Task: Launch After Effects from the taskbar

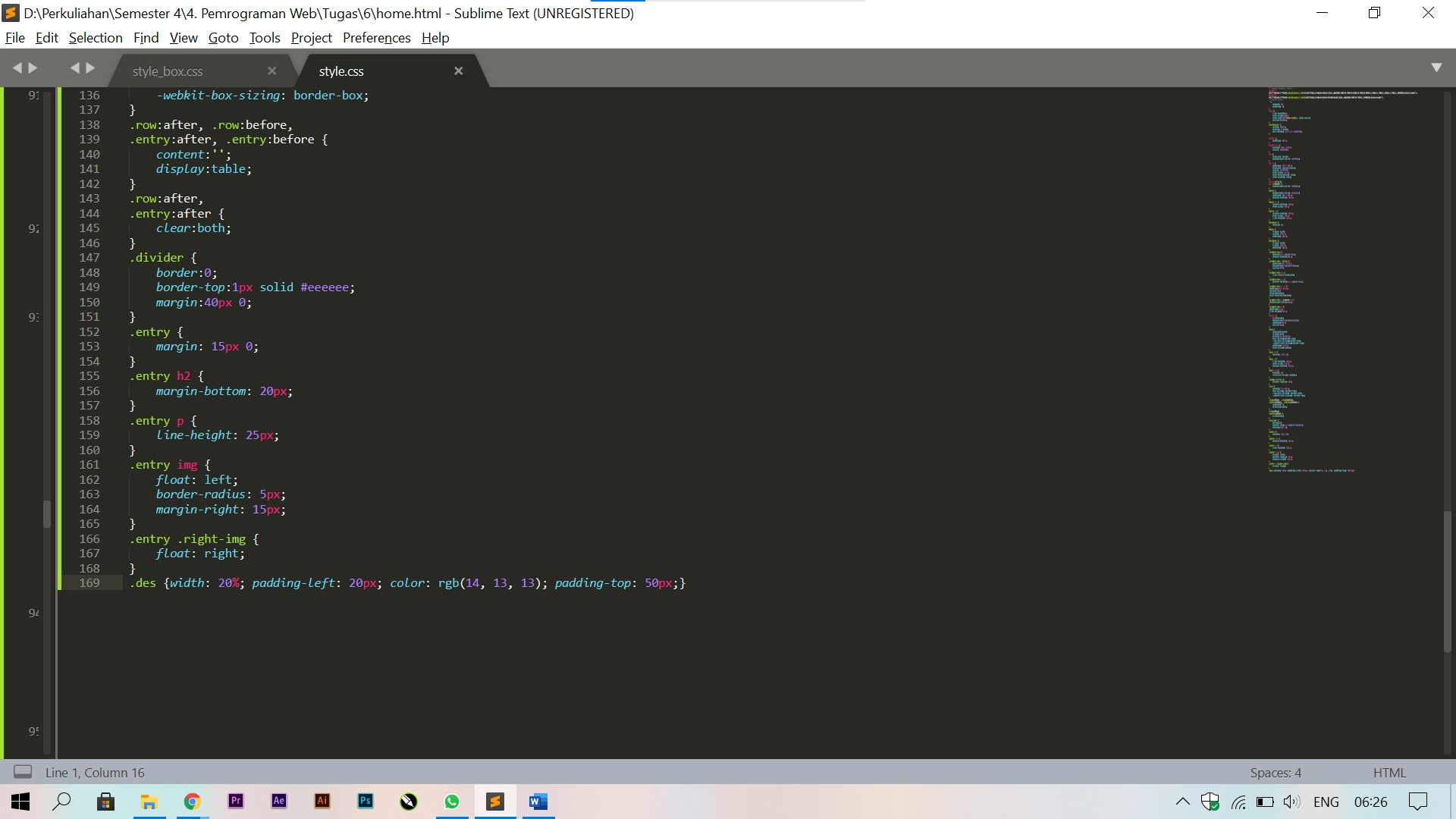Action: pos(278,802)
